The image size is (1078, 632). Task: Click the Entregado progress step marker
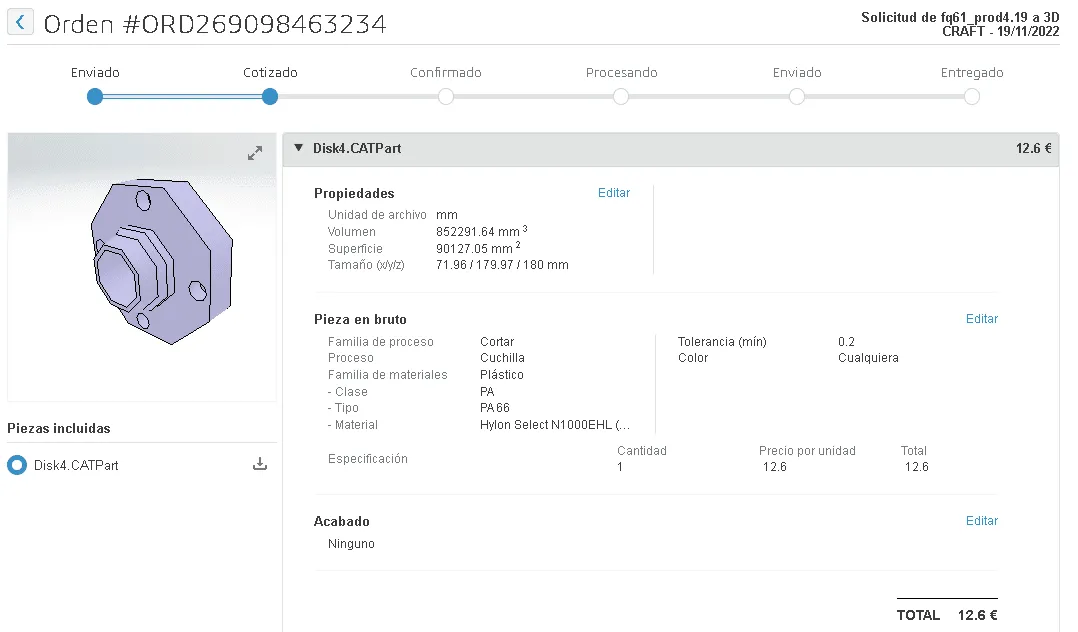(971, 97)
